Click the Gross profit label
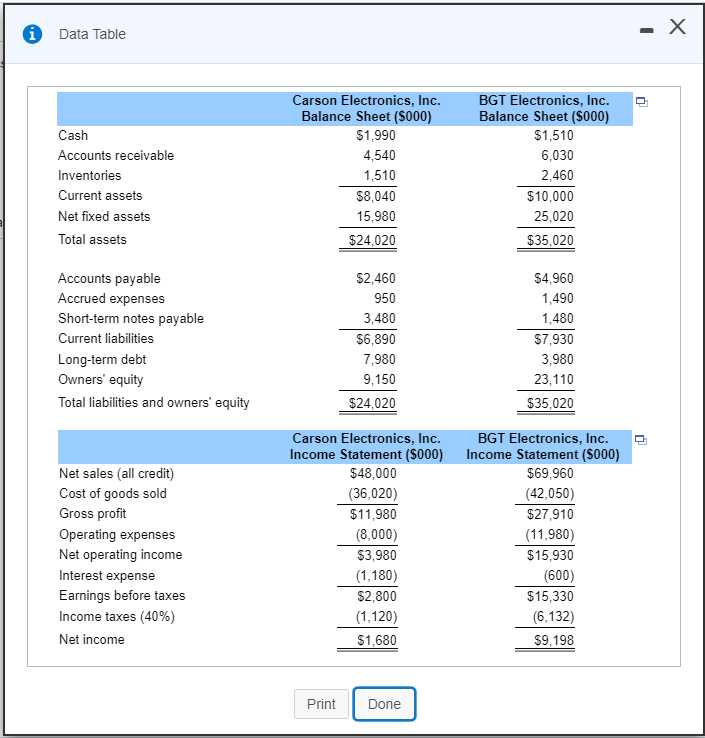 [93, 513]
